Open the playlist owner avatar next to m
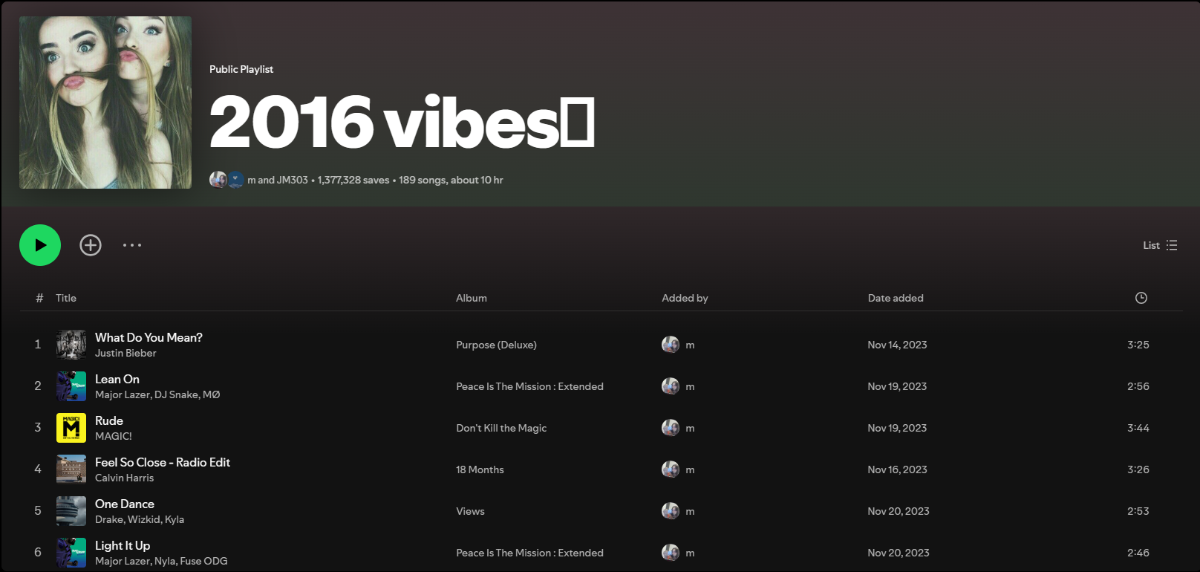Screen dimensions: 1200x572 (218, 180)
